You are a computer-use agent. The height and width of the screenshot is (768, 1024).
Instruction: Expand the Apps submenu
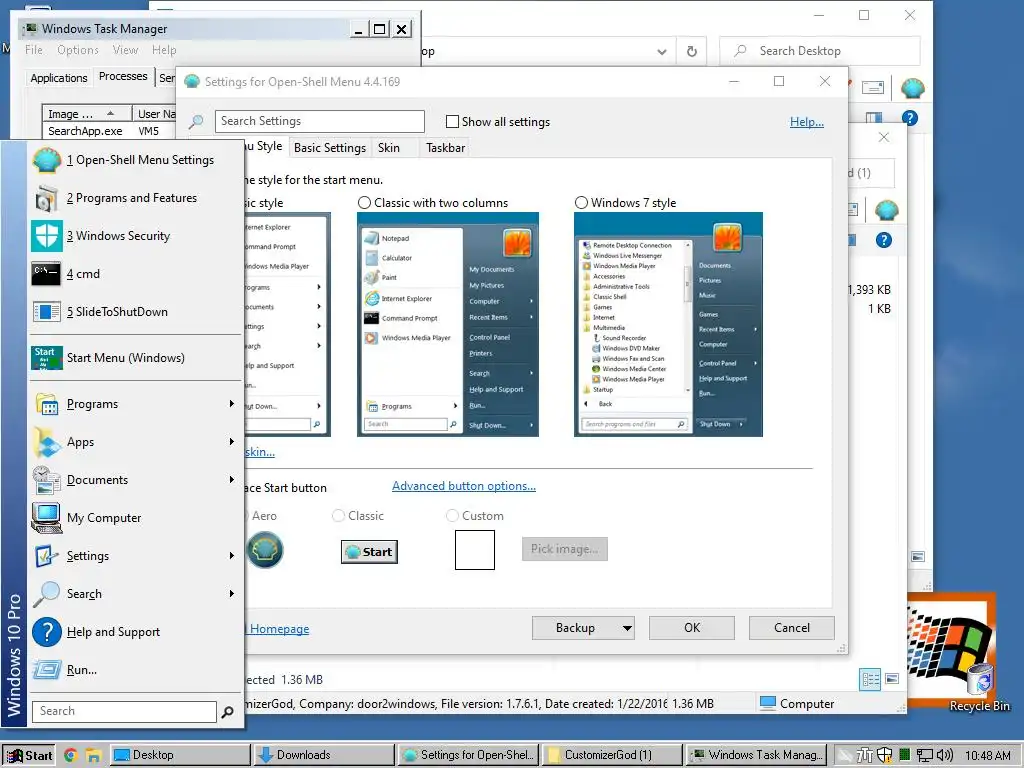(x=232, y=442)
